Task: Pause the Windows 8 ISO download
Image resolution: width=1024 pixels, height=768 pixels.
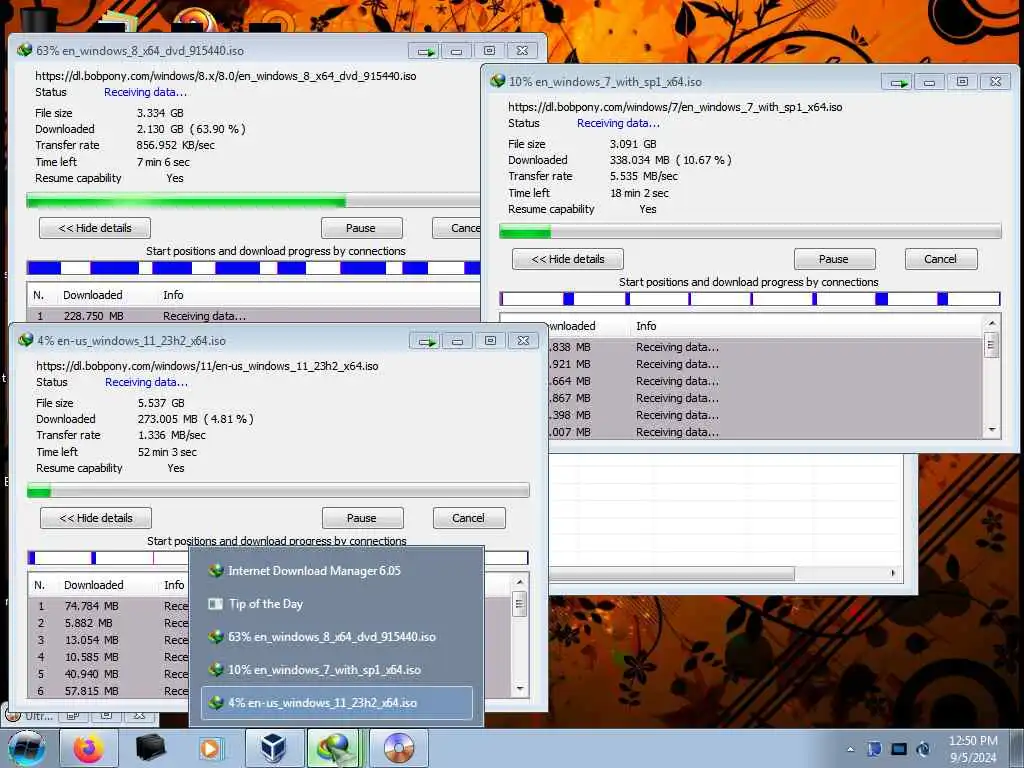Action: (x=361, y=228)
